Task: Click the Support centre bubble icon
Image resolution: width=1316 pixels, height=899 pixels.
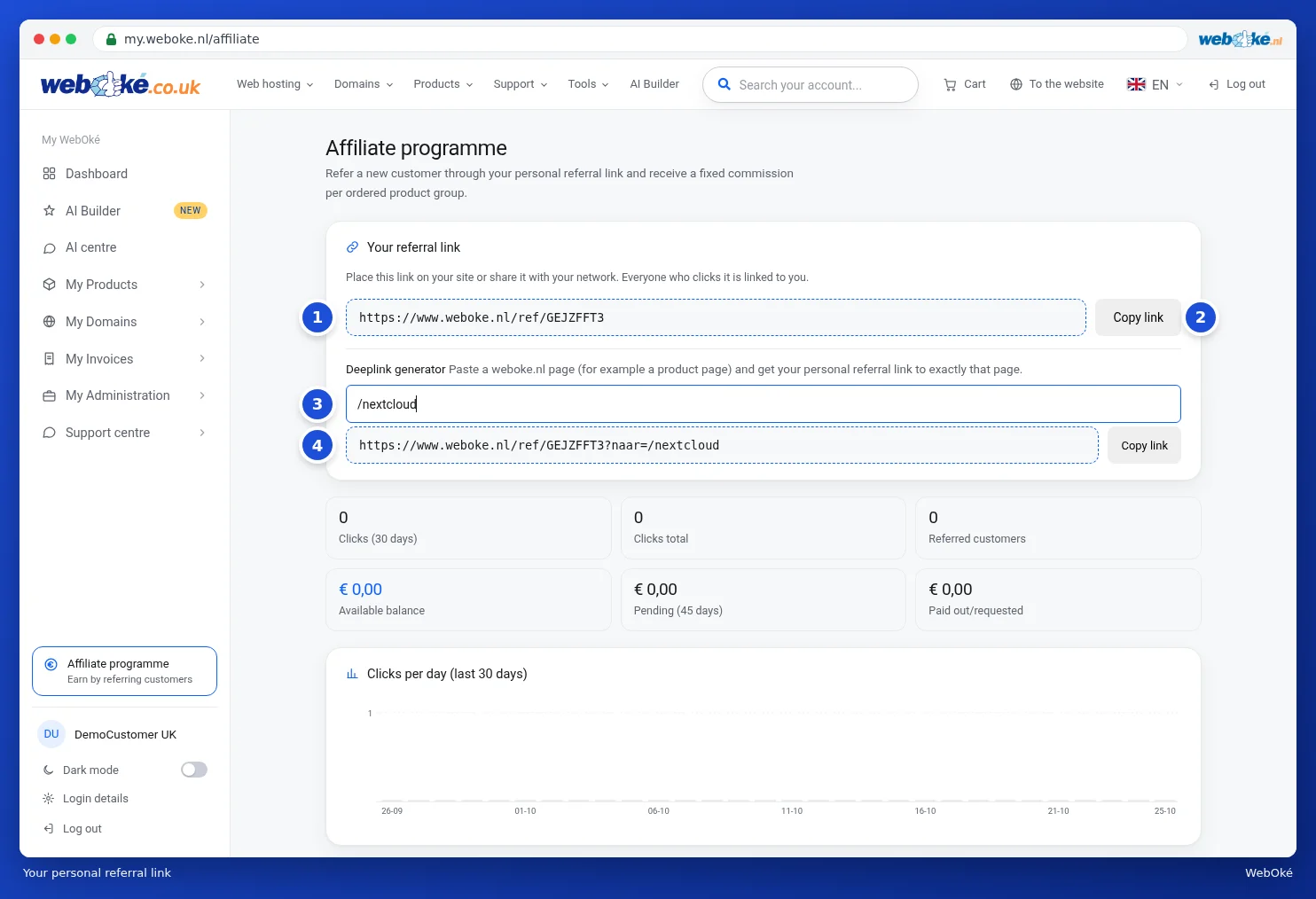Action: point(50,433)
